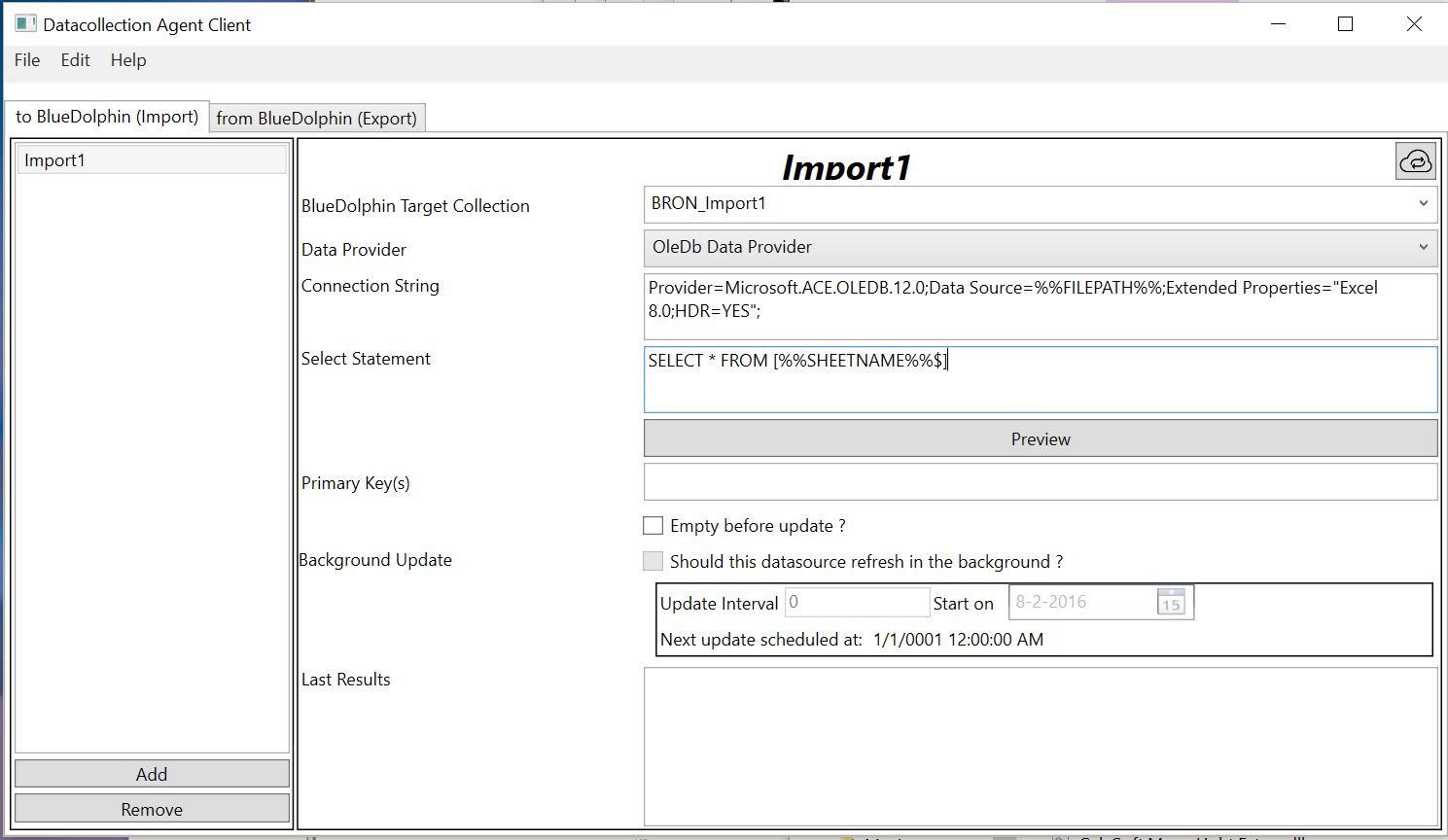Switch to the from BlueDolphin (Export) tab
Image resolution: width=1448 pixels, height=840 pixels.
coord(317,118)
